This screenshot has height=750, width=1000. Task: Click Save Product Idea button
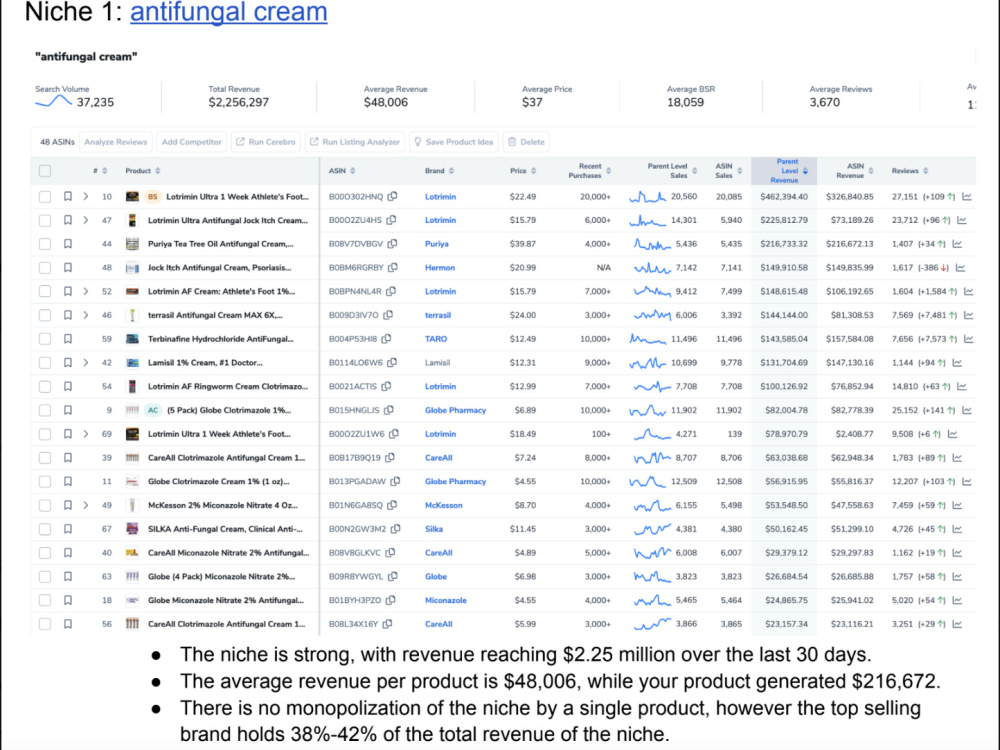(x=453, y=142)
